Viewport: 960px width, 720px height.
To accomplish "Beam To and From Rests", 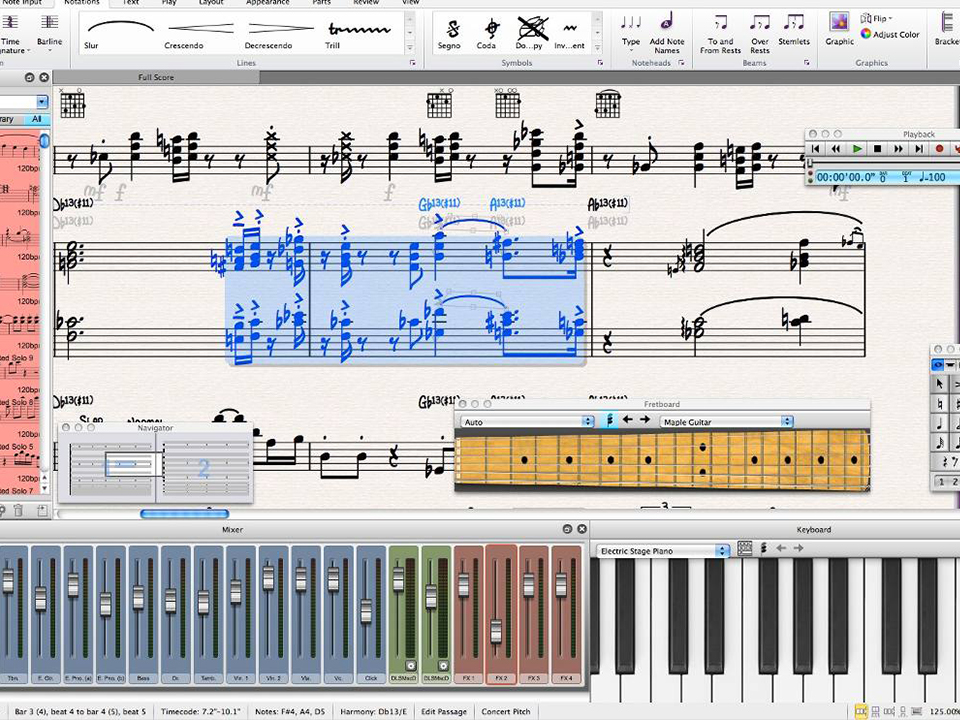I will coord(721,34).
